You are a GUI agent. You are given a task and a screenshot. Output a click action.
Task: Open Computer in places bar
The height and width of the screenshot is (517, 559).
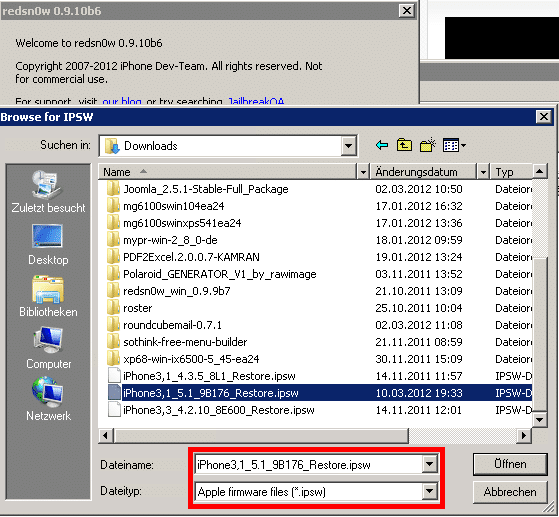48,348
